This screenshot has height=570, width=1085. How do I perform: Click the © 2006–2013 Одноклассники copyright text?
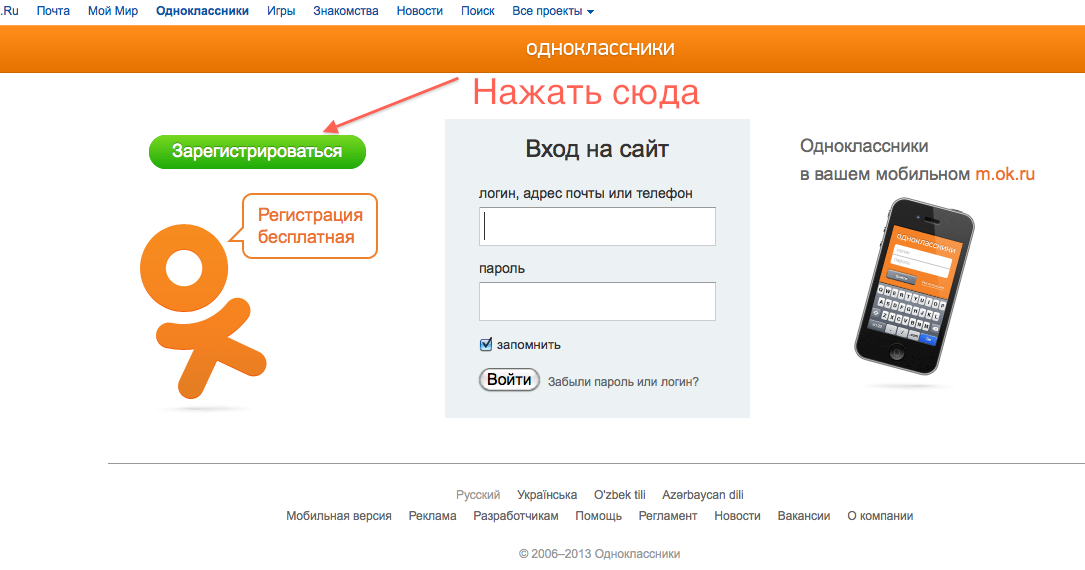click(599, 553)
